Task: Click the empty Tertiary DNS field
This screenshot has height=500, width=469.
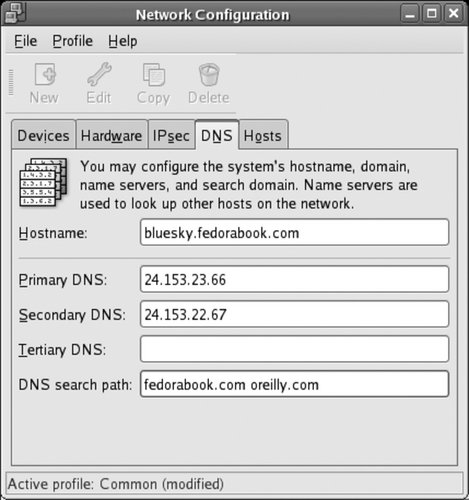Action: (294, 349)
